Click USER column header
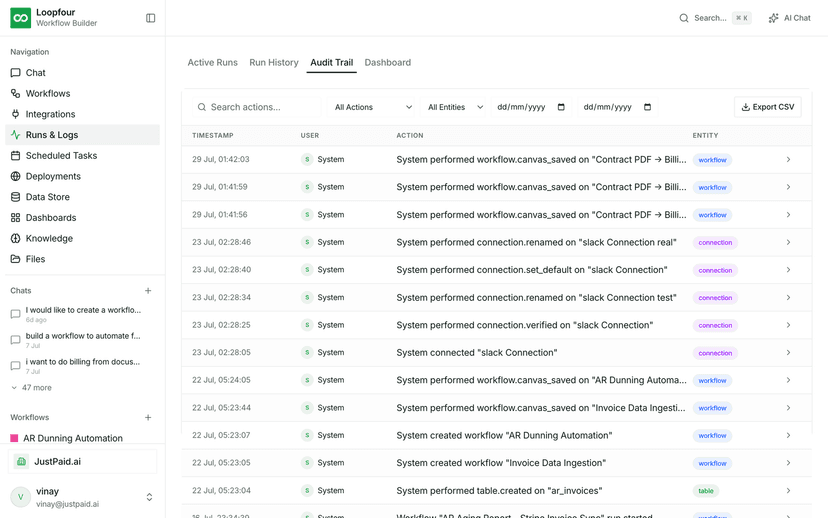Screen dimensions: 828x518 310,136
